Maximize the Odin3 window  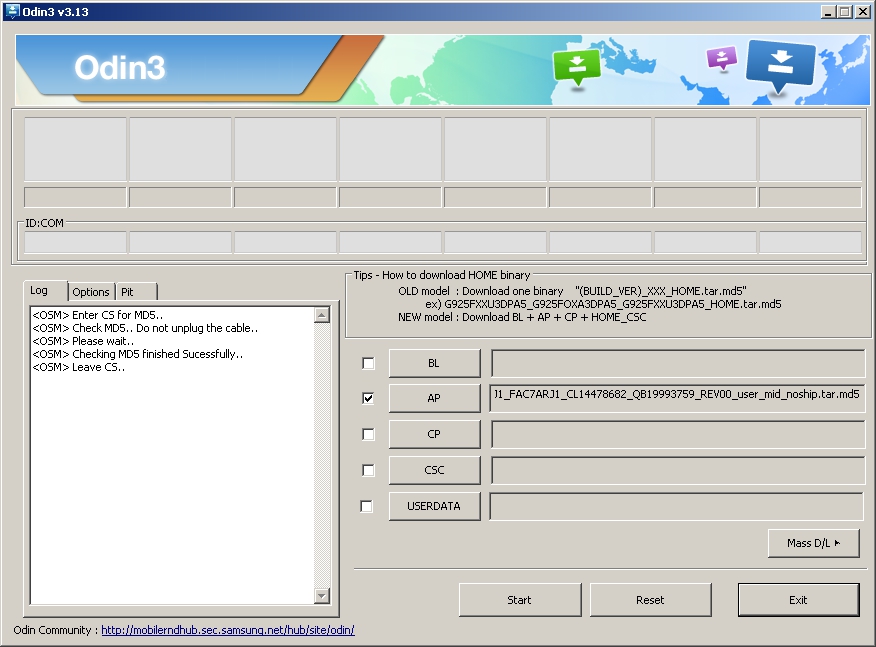845,12
